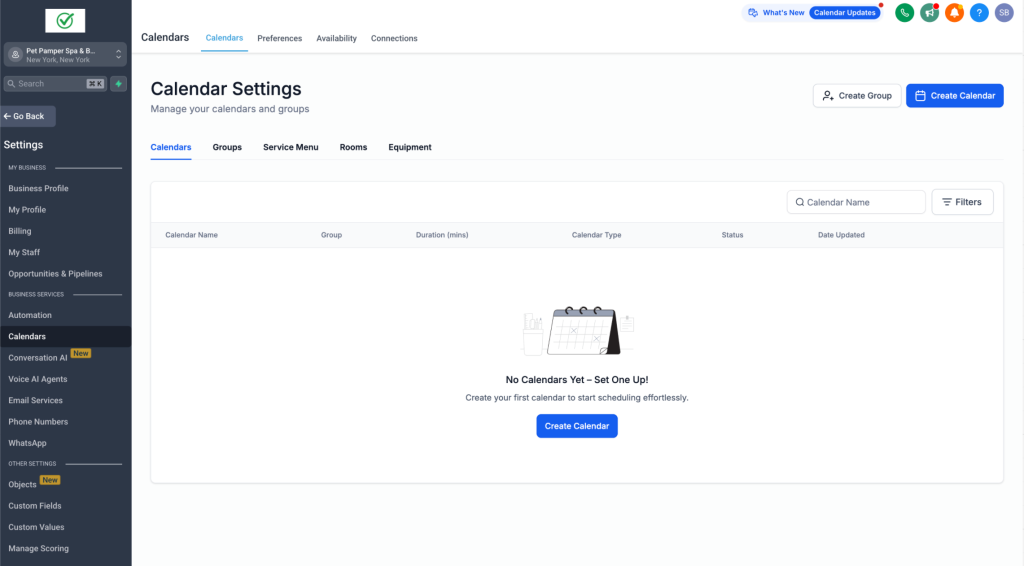Focus the sidebar Search field
Image resolution: width=1024 pixels, height=566 pixels.
[x=56, y=84]
